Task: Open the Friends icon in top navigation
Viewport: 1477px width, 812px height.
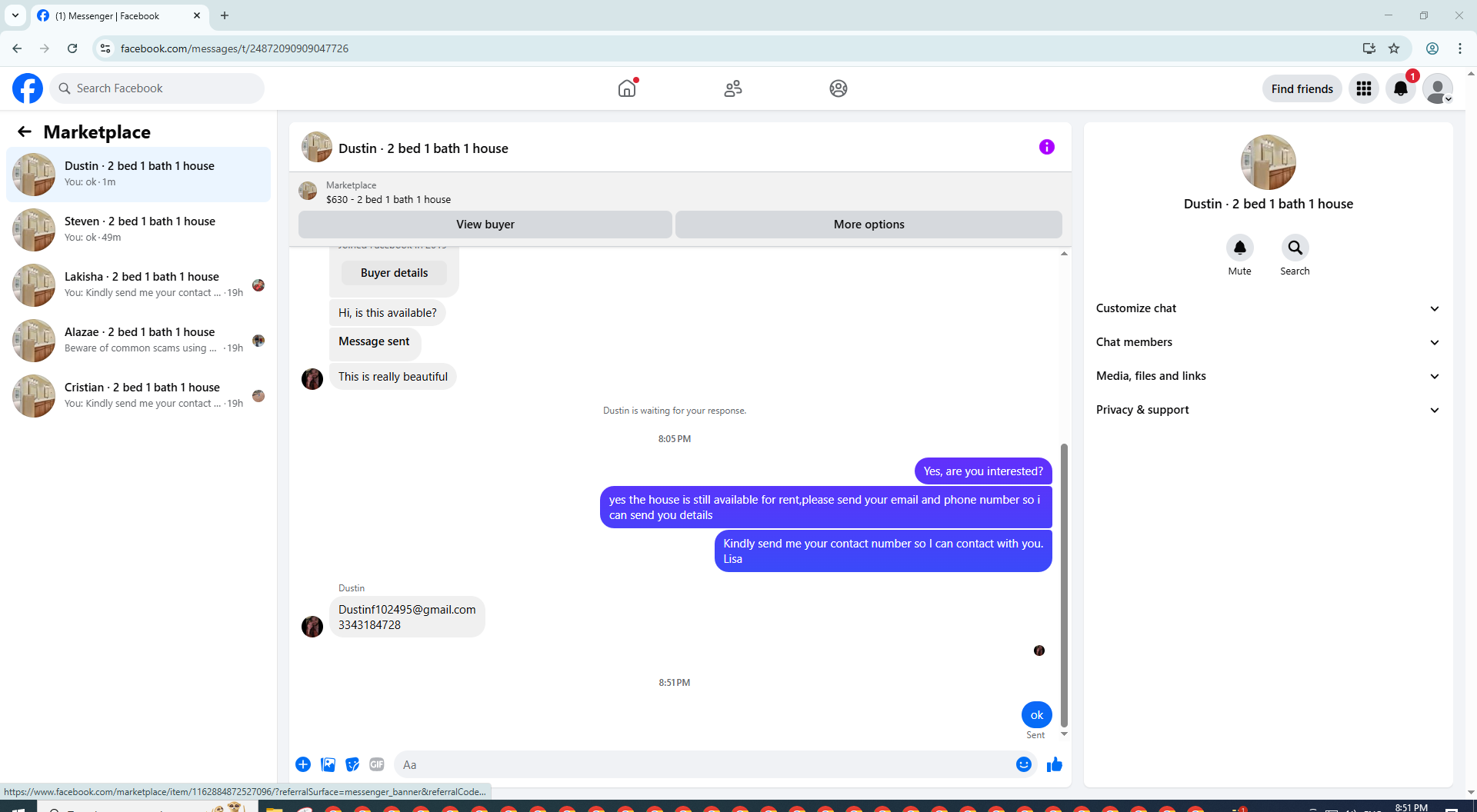Action: pyautogui.click(x=733, y=88)
